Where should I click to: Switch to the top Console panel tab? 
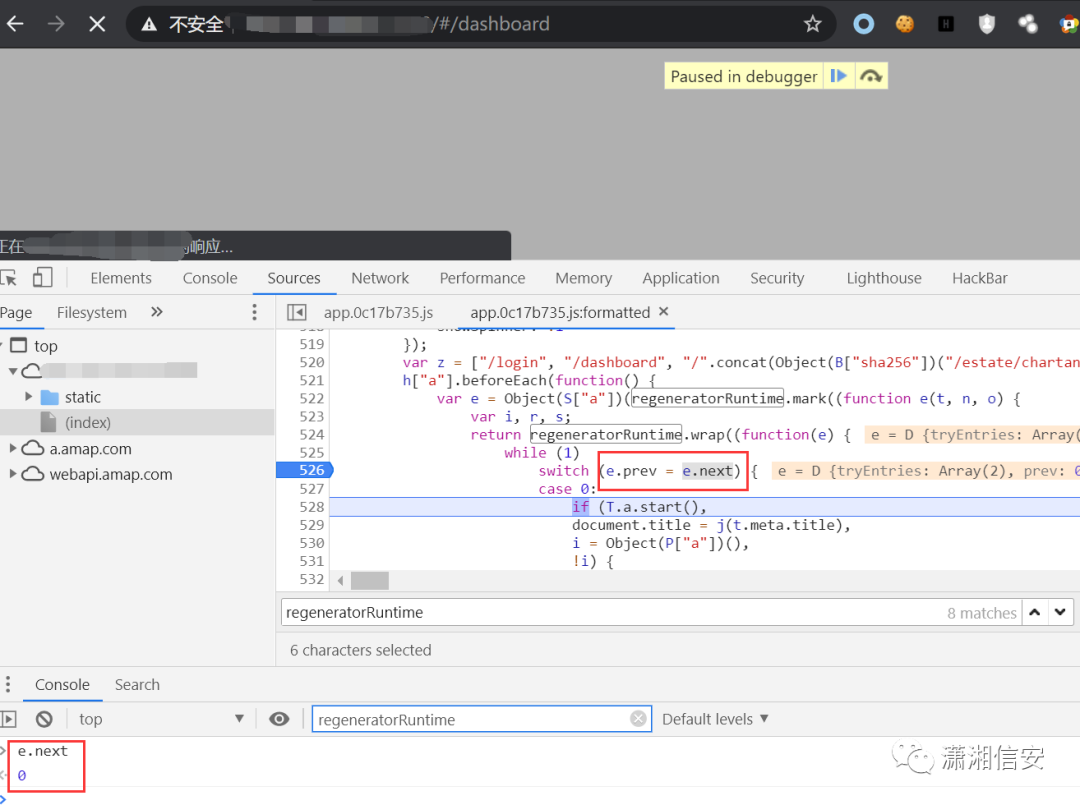coord(210,278)
